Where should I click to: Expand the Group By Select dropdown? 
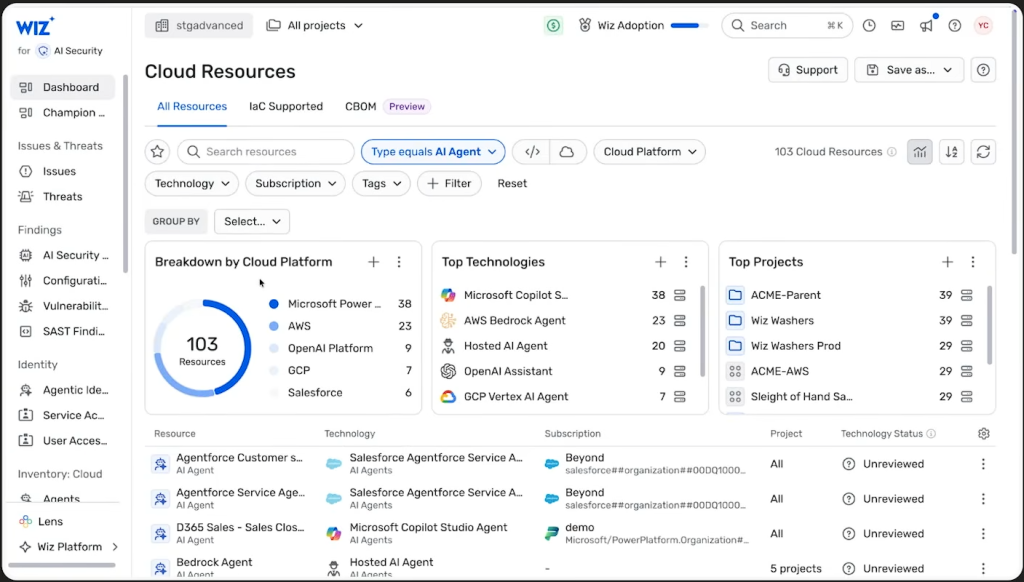tap(252, 221)
